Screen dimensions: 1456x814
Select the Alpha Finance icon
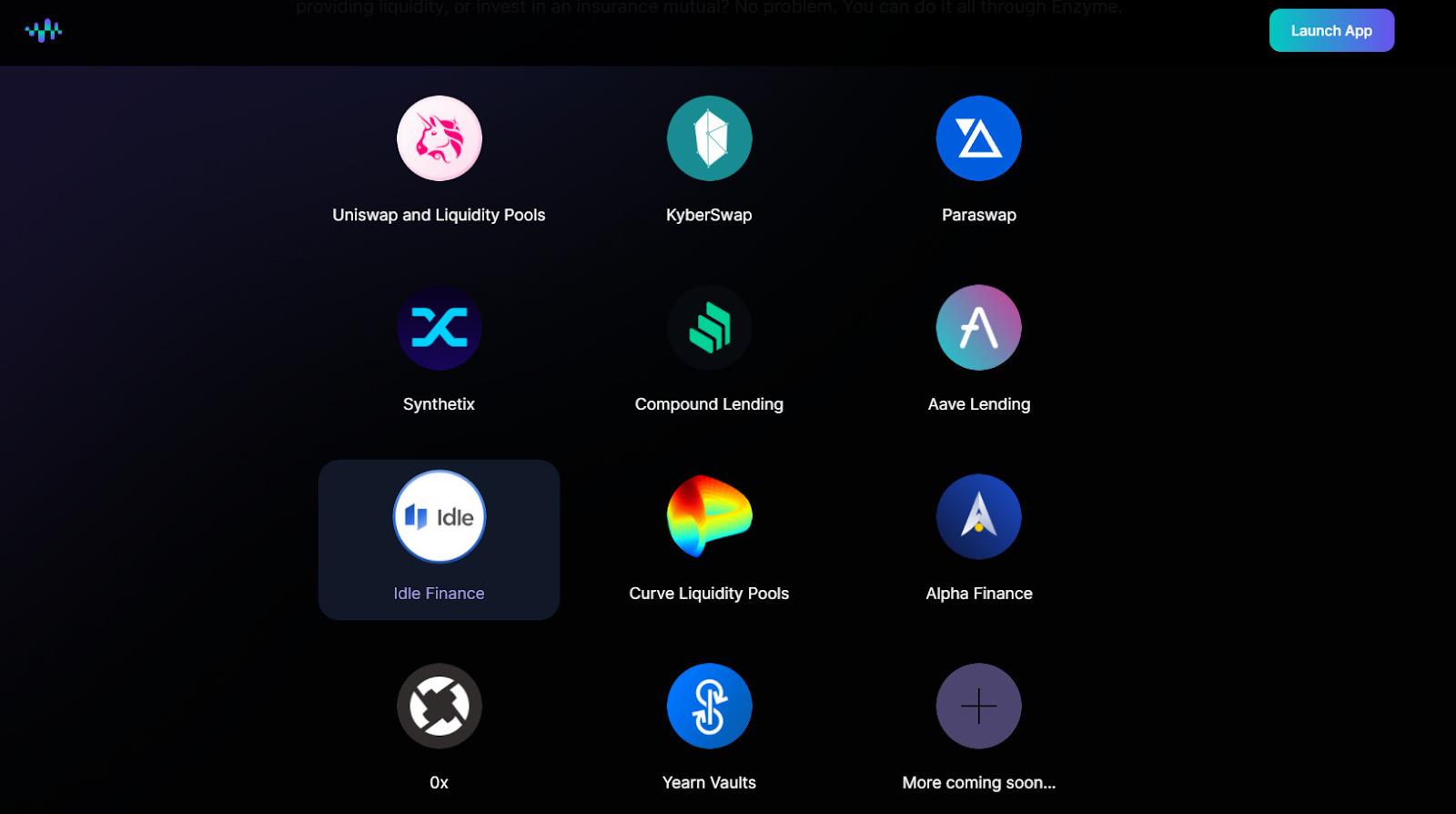(979, 516)
